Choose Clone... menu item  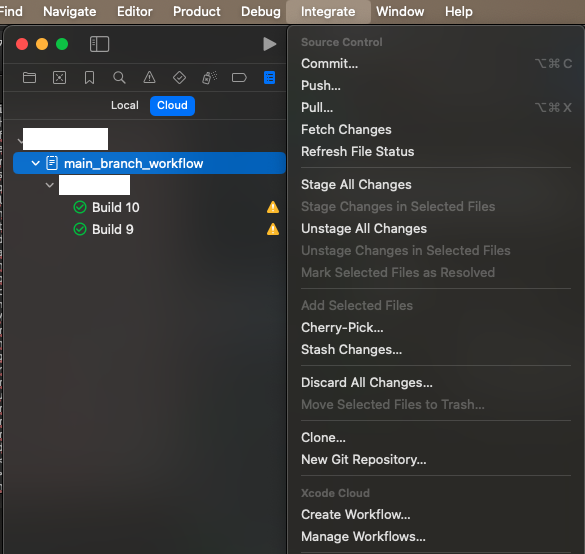(x=436, y=437)
